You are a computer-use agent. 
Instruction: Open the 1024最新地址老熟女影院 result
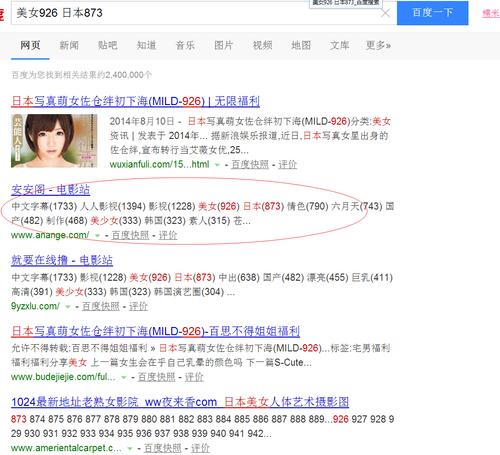180,402
